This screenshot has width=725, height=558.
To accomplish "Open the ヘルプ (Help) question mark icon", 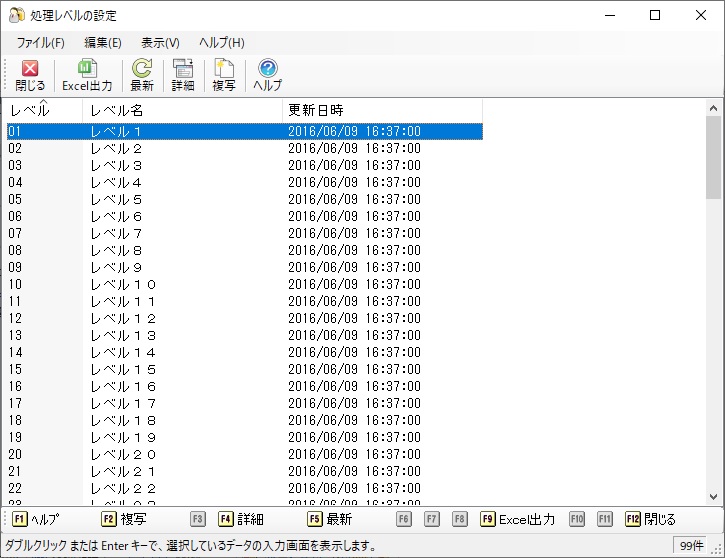I will [267, 69].
